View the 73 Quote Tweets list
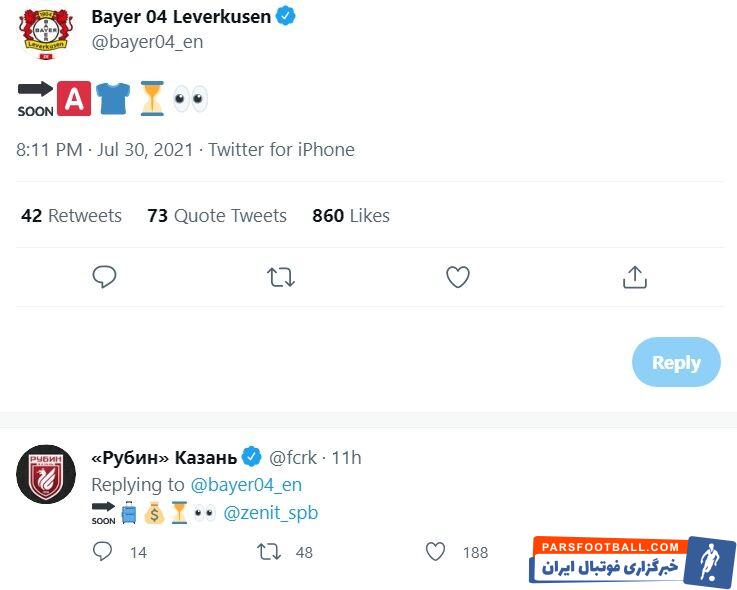Viewport: 737px width, 590px height. [x=217, y=216]
